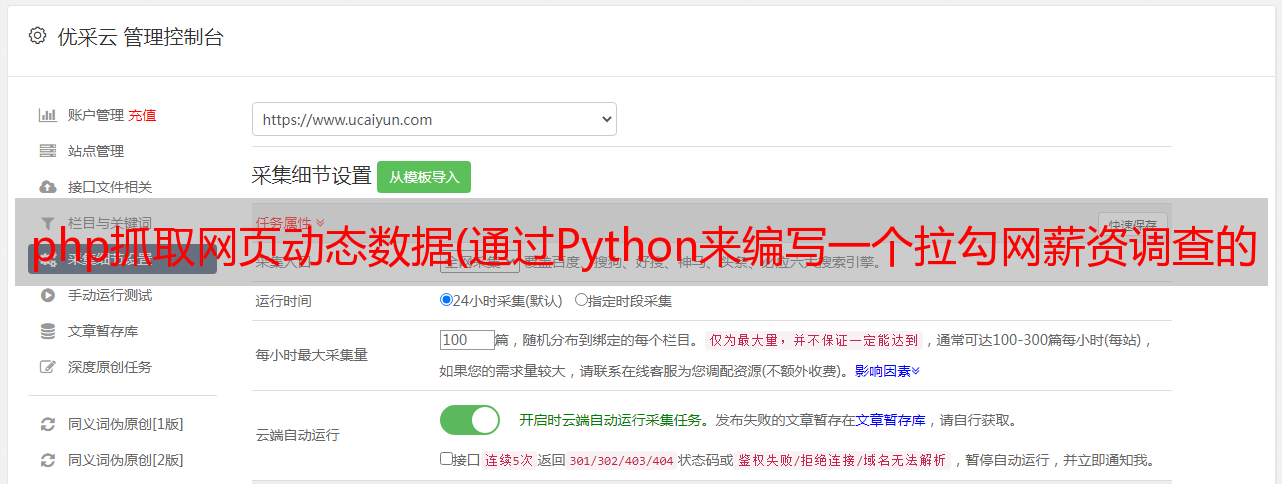Click the refresh icon for 同义词伪原创[2版]
The height and width of the screenshot is (484, 1282).
[47, 460]
